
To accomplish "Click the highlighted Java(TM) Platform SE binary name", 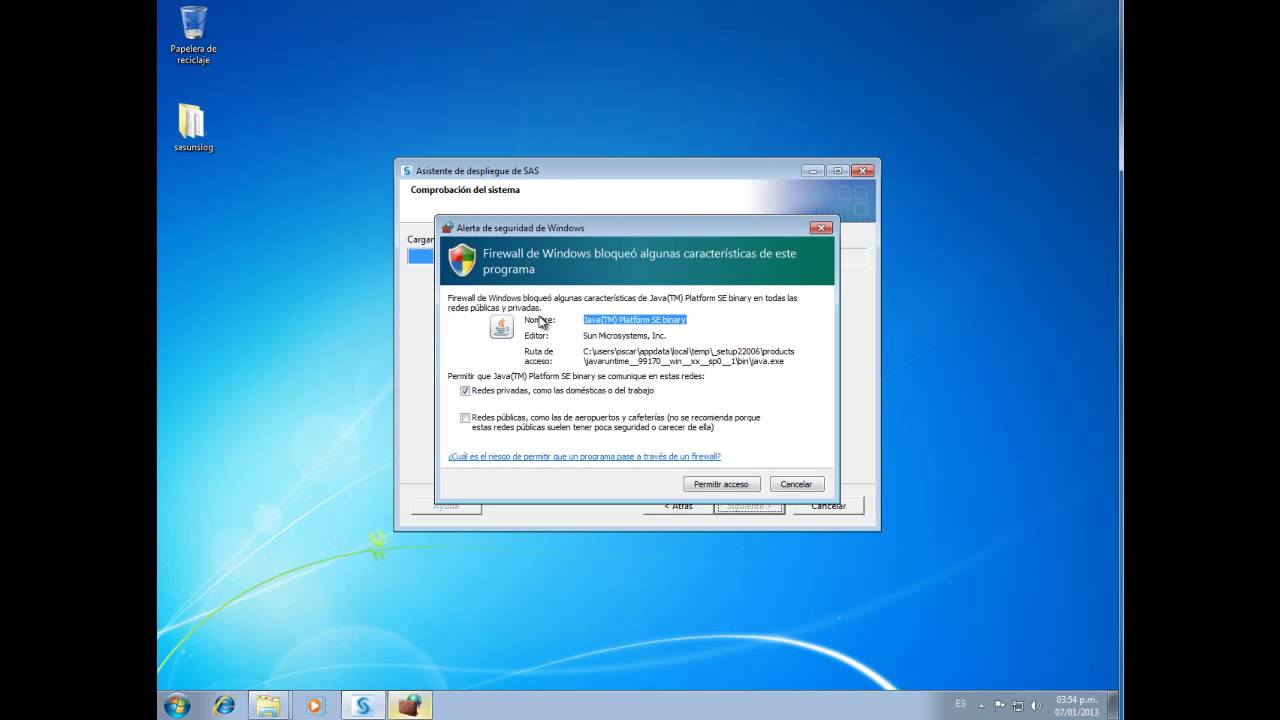I will 635,319.
